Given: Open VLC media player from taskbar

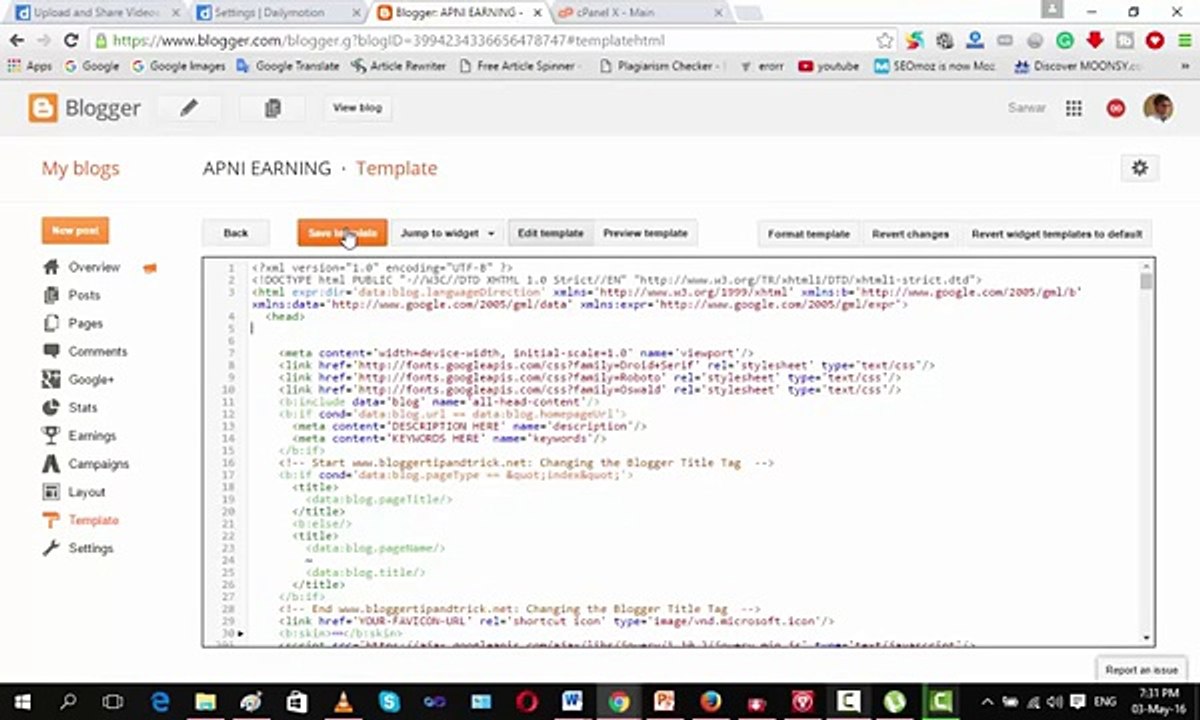Looking at the screenshot, I should (x=343, y=702).
